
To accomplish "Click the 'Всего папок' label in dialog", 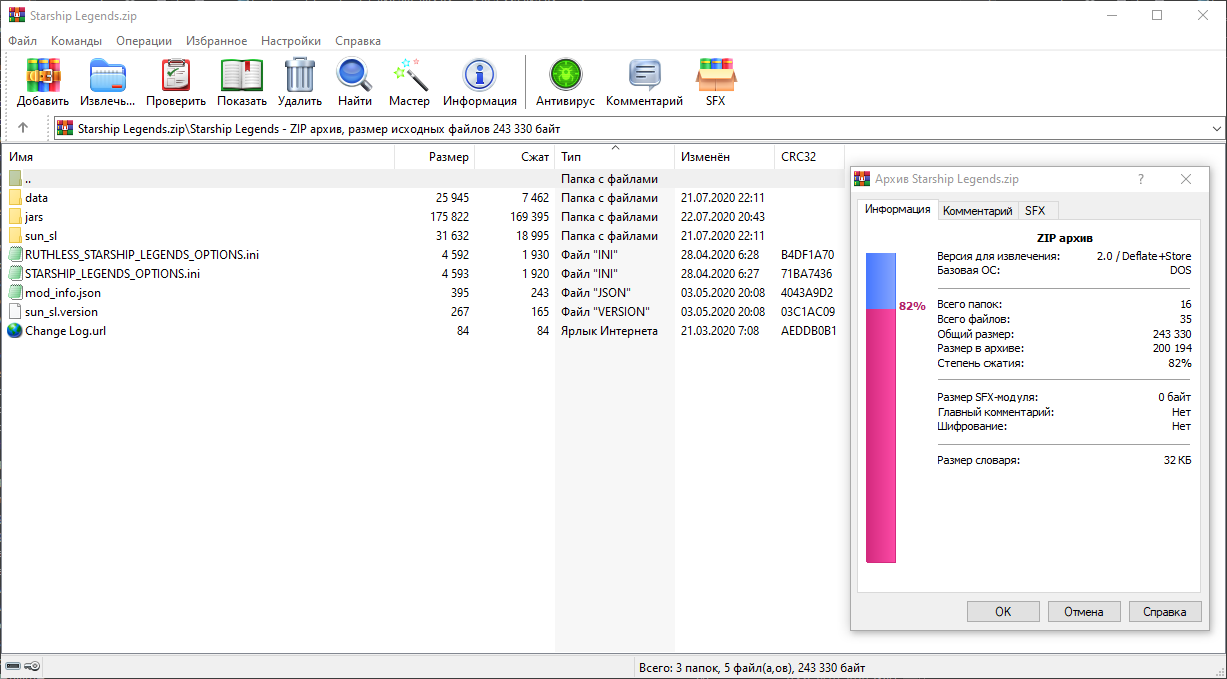I will tap(969, 303).
